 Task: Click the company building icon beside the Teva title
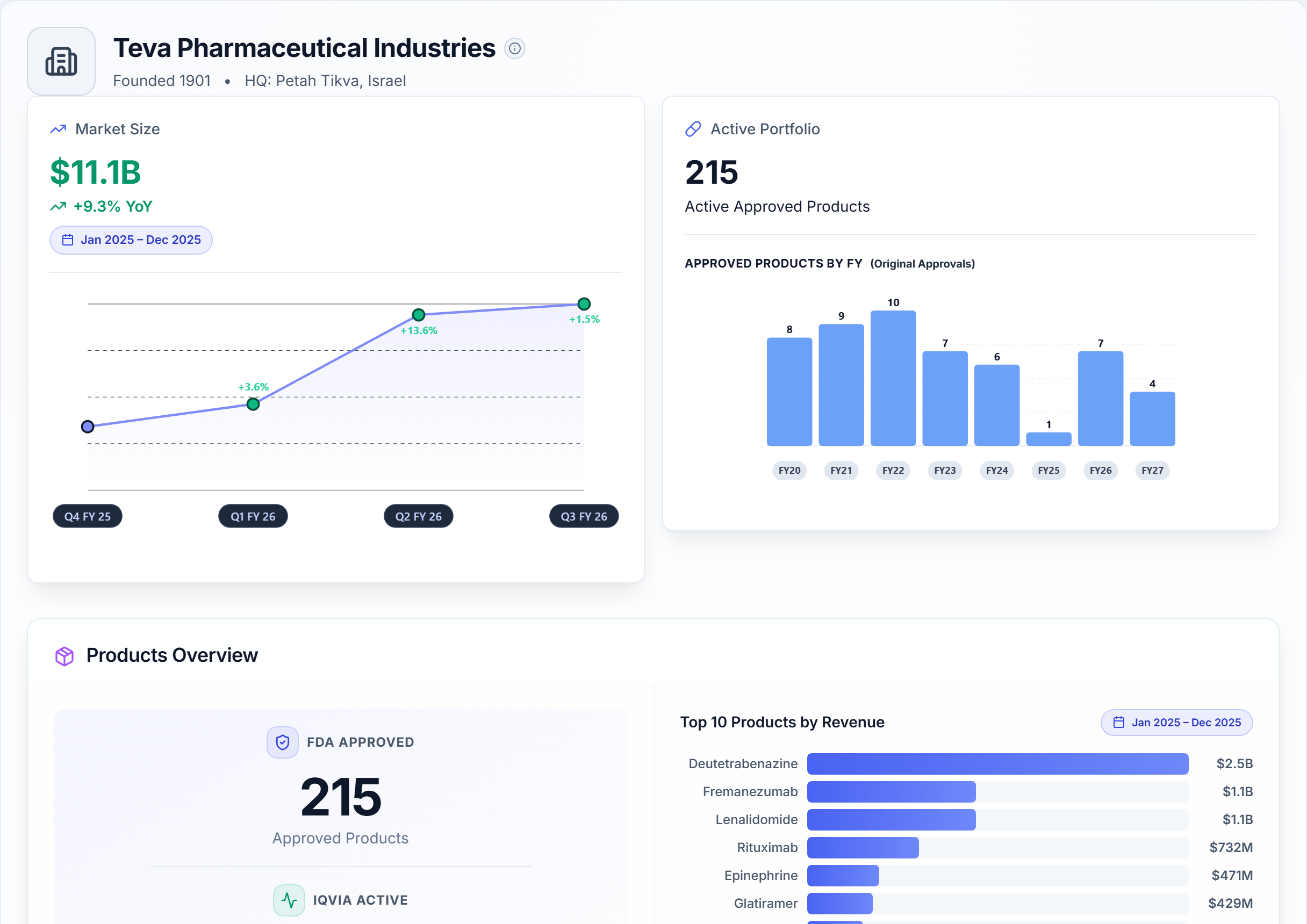(x=61, y=61)
